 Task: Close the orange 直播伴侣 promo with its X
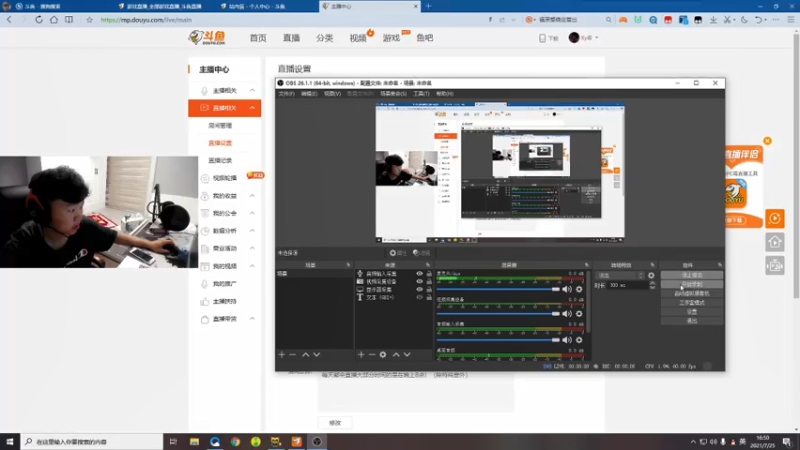pyautogui.click(x=767, y=141)
